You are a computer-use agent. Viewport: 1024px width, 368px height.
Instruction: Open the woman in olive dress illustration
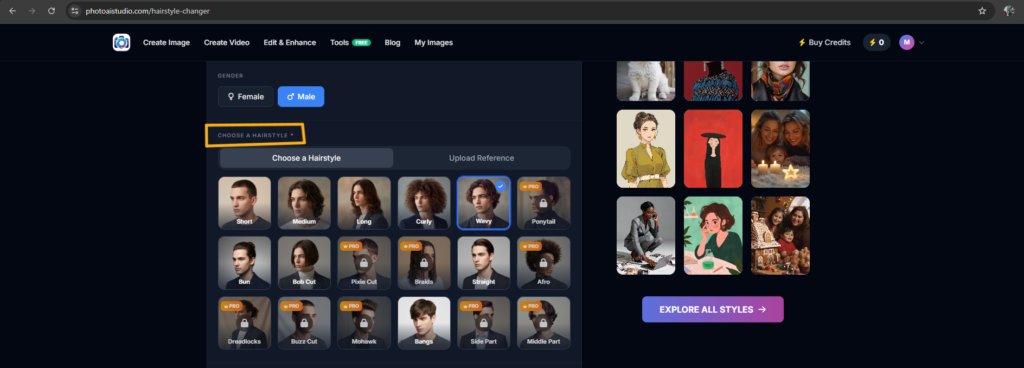tap(646, 149)
